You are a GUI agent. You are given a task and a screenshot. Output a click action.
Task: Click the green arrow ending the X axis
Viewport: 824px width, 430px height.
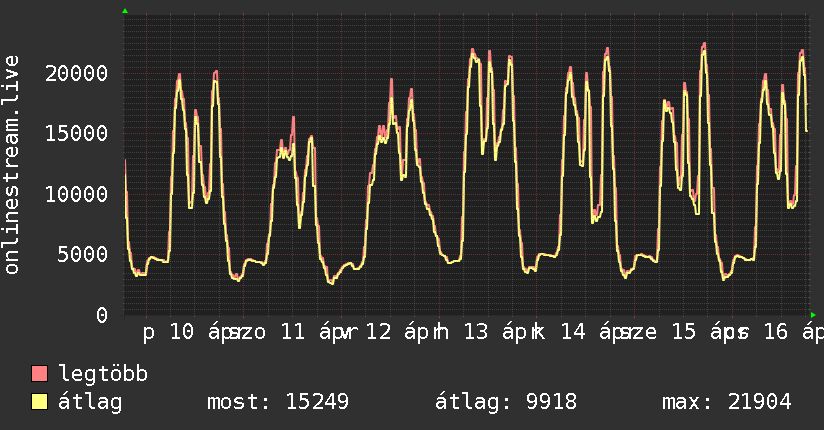point(813,314)
